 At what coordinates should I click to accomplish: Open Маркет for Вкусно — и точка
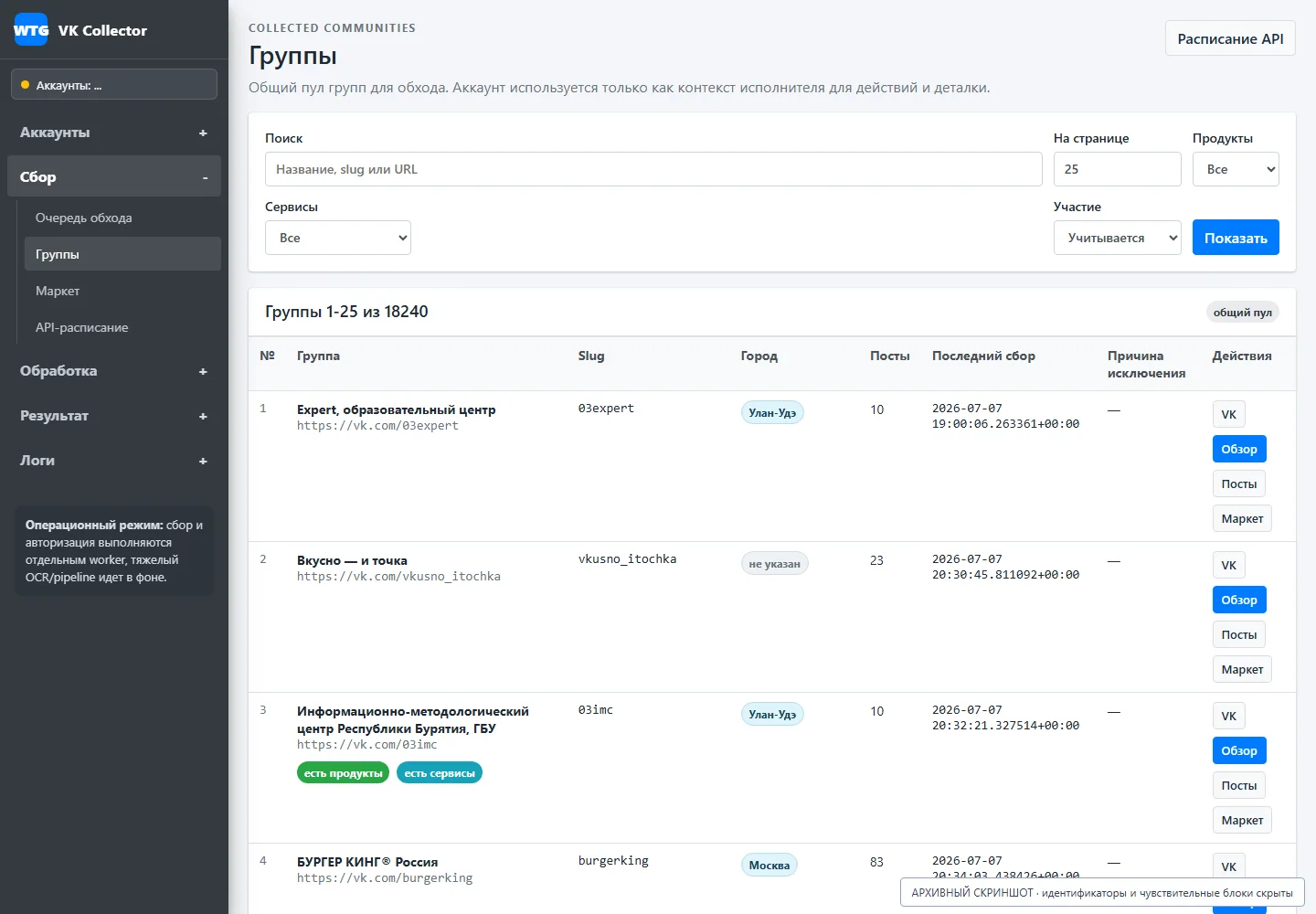coord(1242,669)
